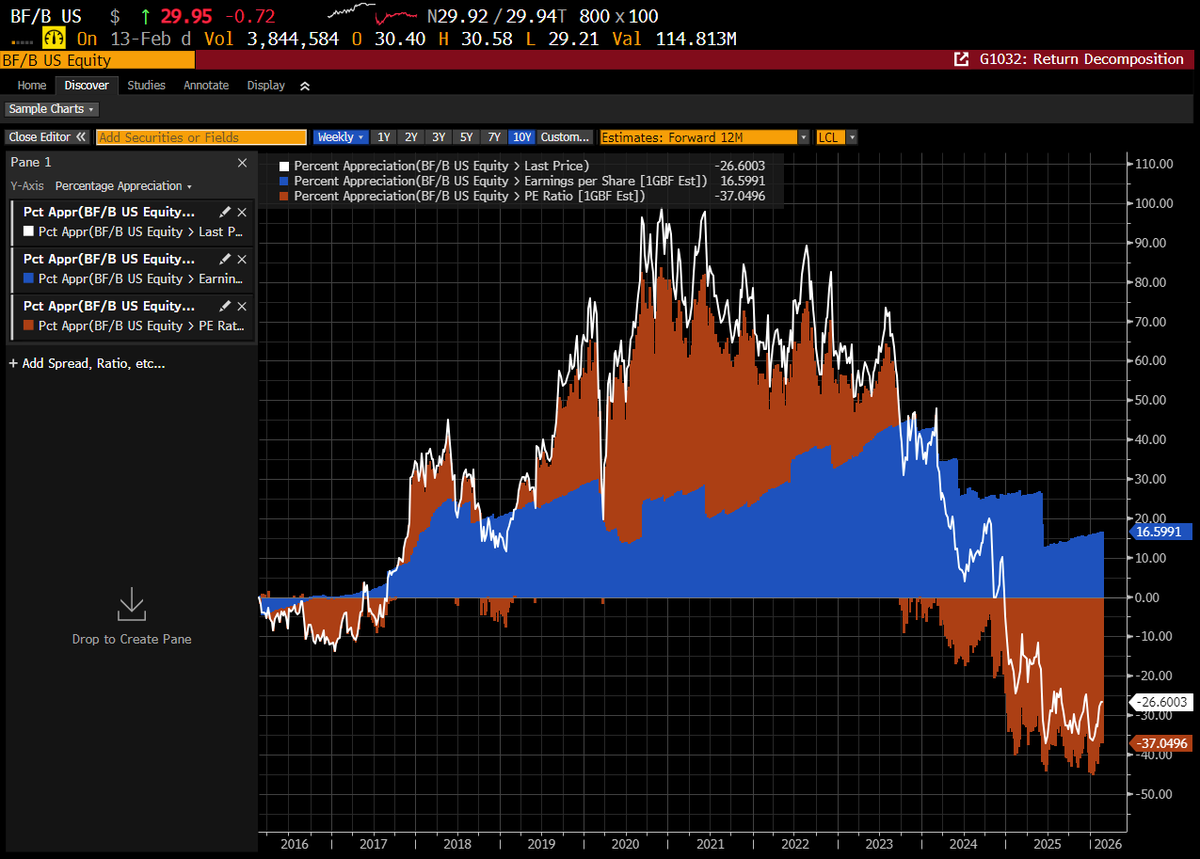Select the 2Y range button

click(410, 137)
